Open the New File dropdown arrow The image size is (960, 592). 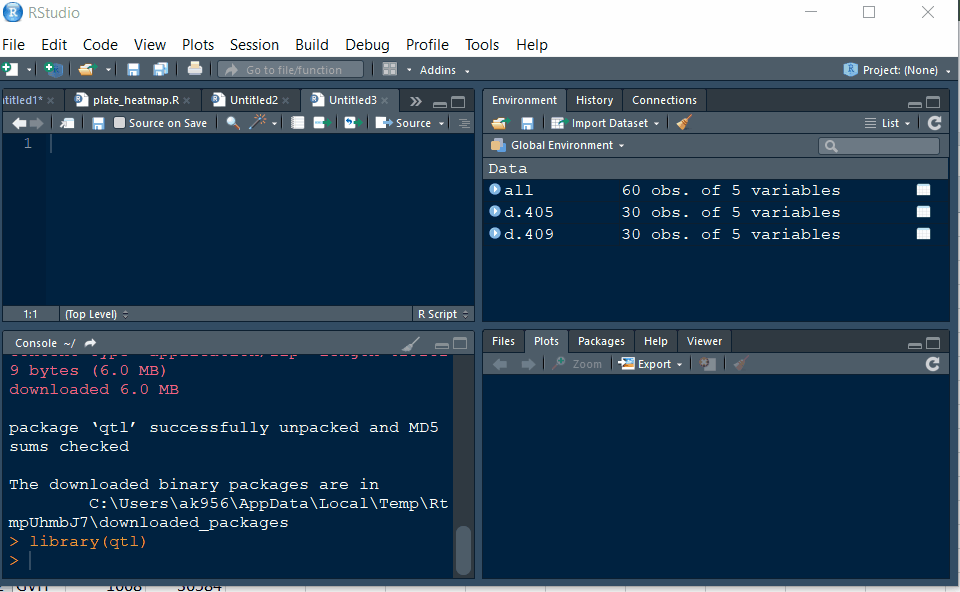click(29, 70)
